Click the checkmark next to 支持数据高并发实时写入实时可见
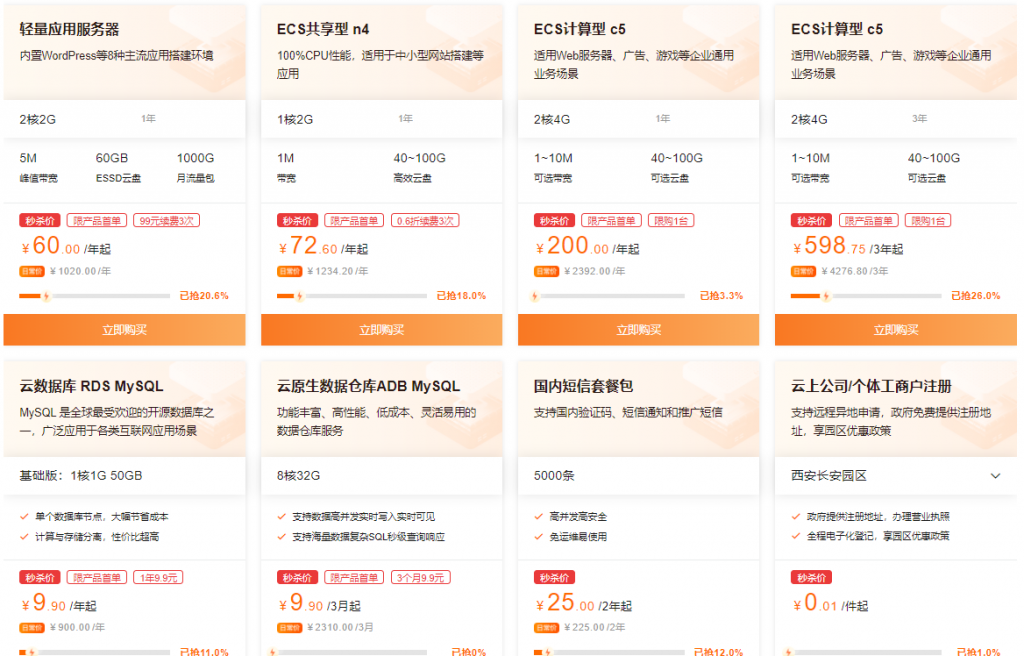Image resolution: width=1024 pixels, height=656 pixels. pos(281,517)
